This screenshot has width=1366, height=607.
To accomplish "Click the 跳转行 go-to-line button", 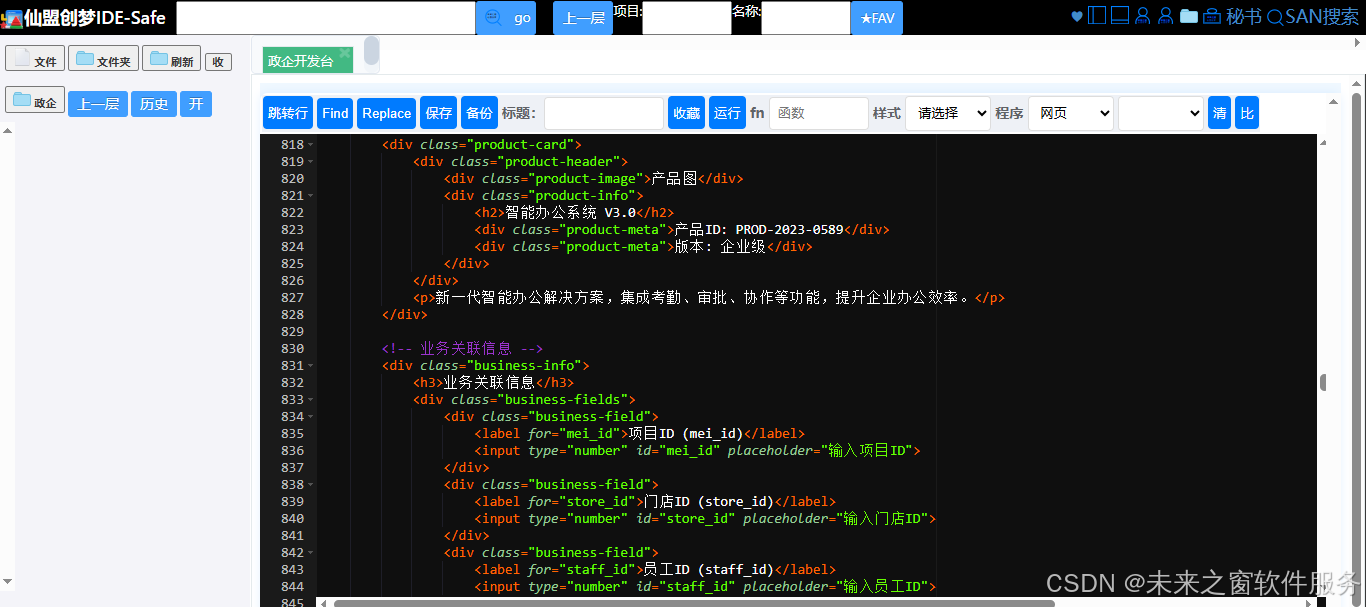I will (x=288, y=113).
